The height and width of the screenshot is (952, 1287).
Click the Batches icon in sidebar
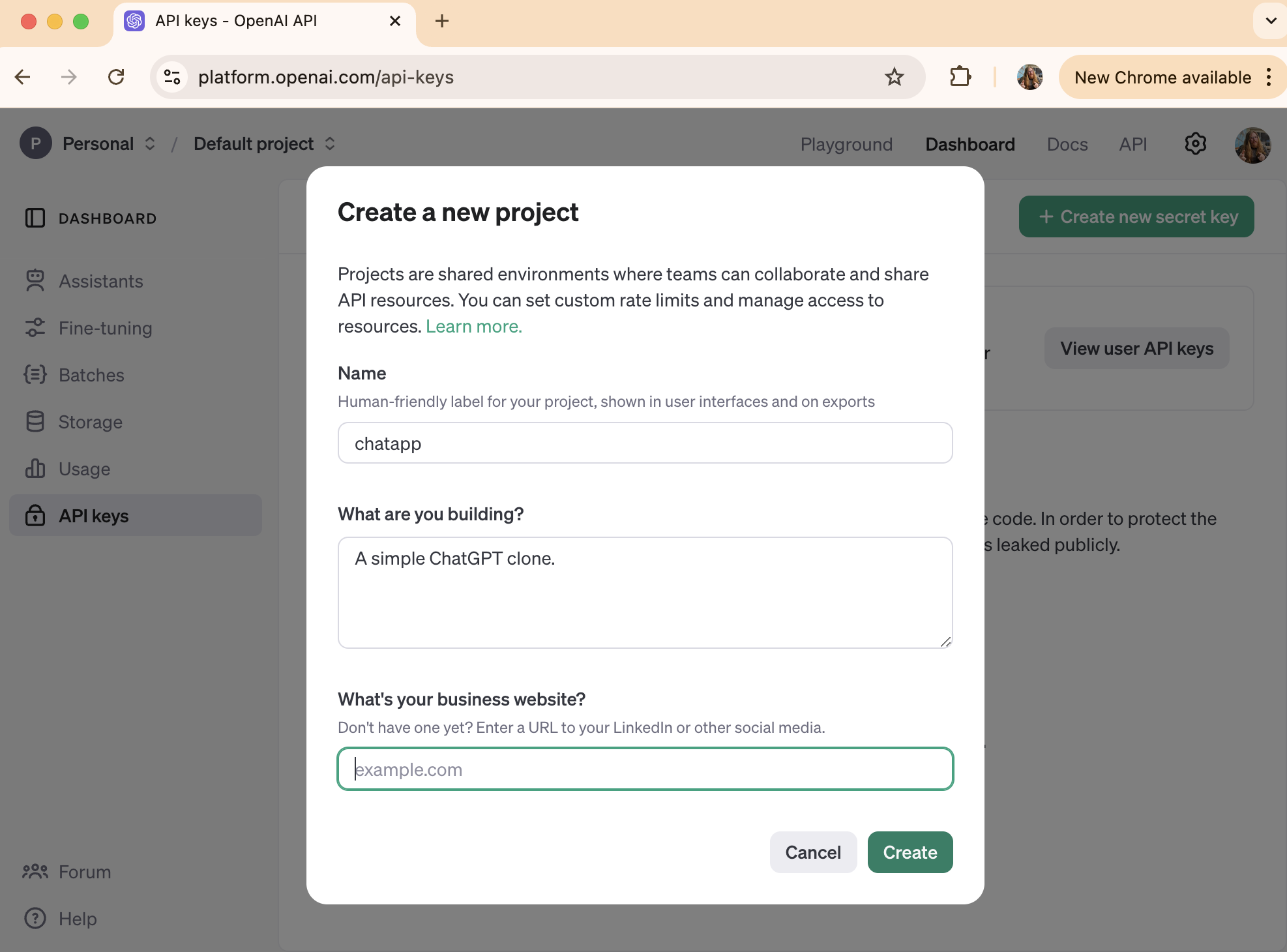point(35,375)
